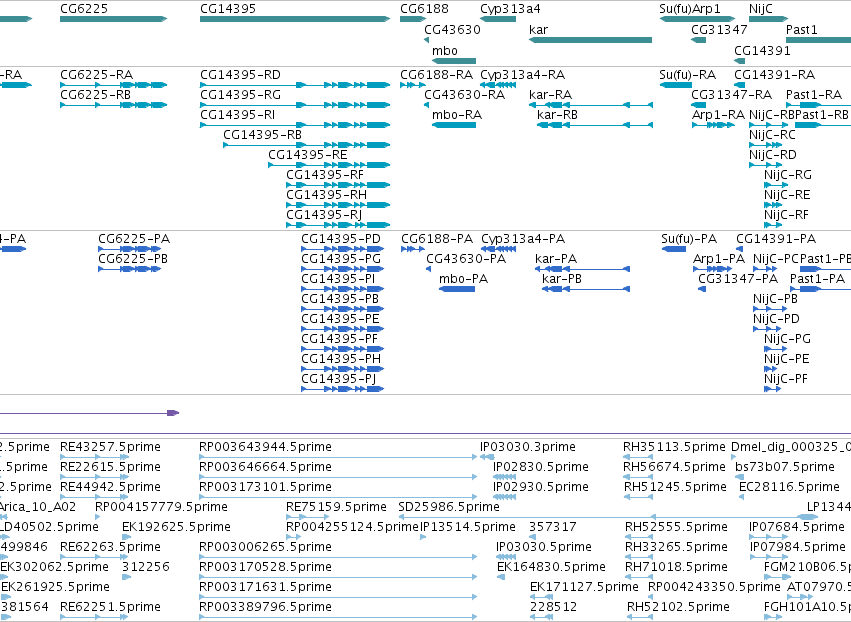Select protein CG14395-PD

341,239
